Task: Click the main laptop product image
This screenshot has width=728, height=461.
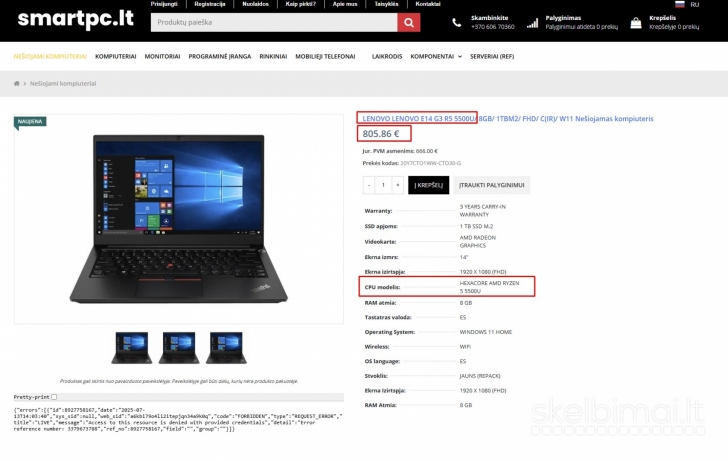Action: coord(179,219)
